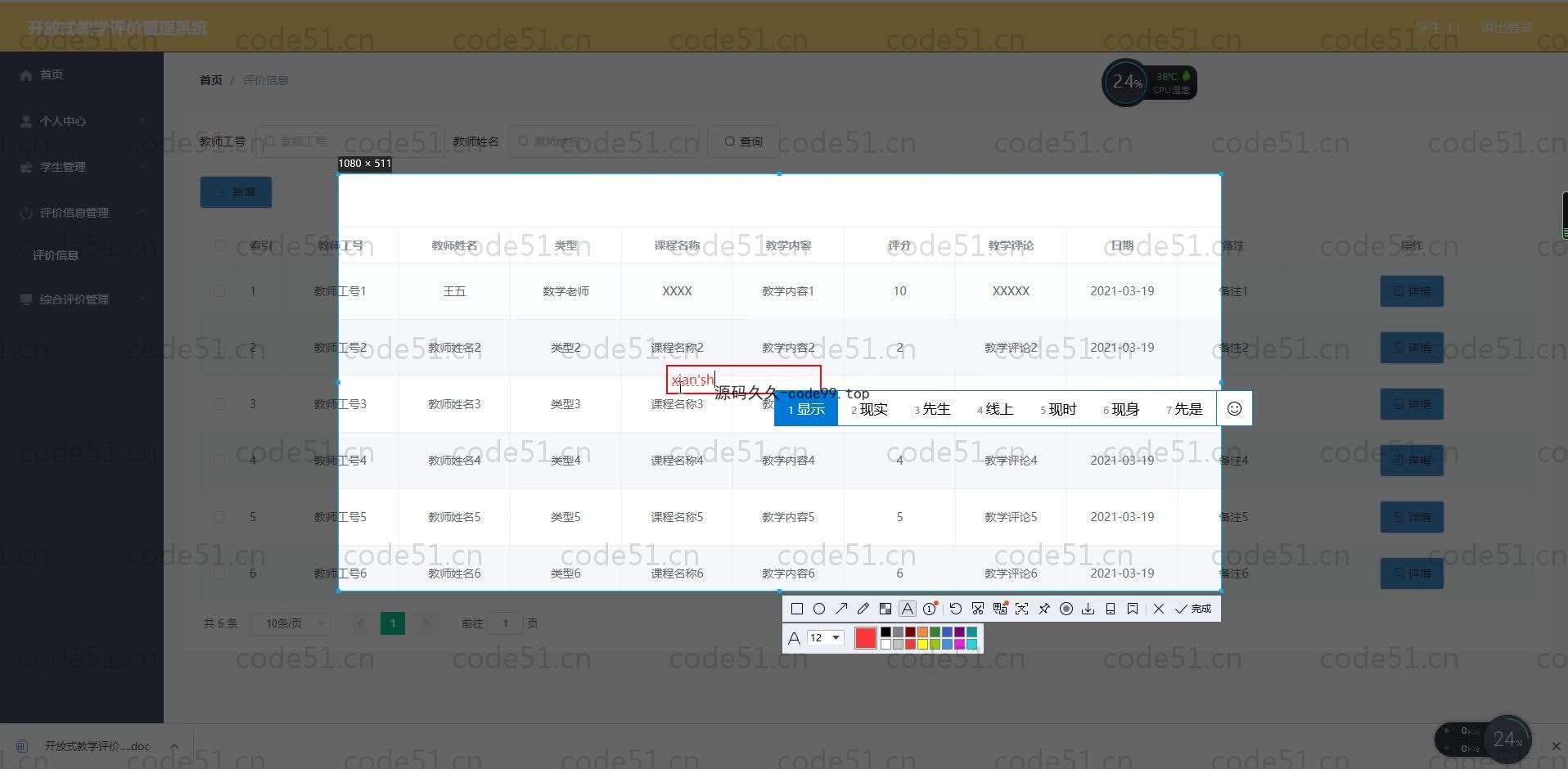Click the 教师姓名 search input

point(604,142)
